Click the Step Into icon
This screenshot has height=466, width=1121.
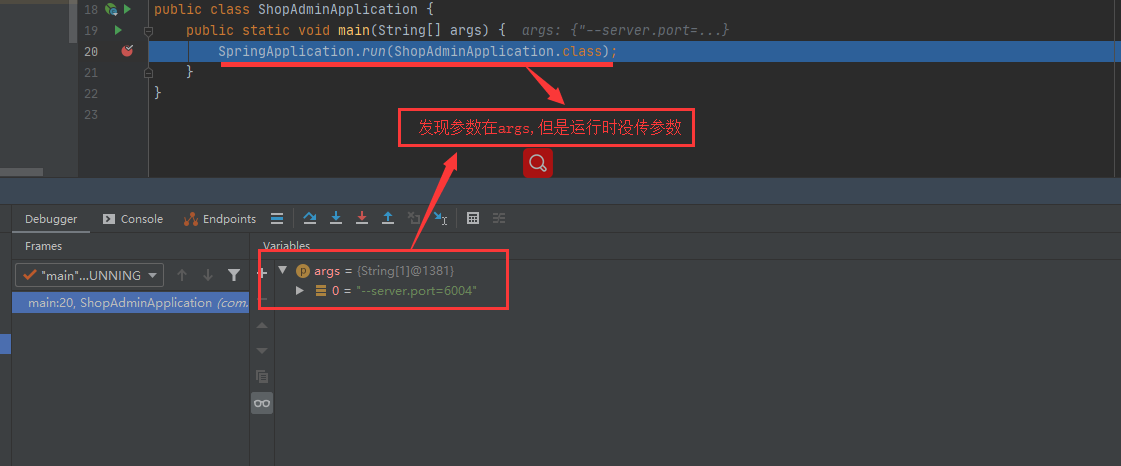(x=336, y=218)
